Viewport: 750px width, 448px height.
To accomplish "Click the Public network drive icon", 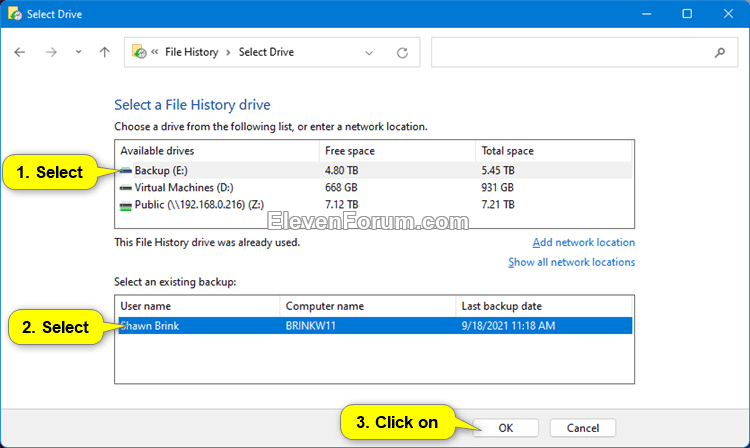I will point(126,206).
